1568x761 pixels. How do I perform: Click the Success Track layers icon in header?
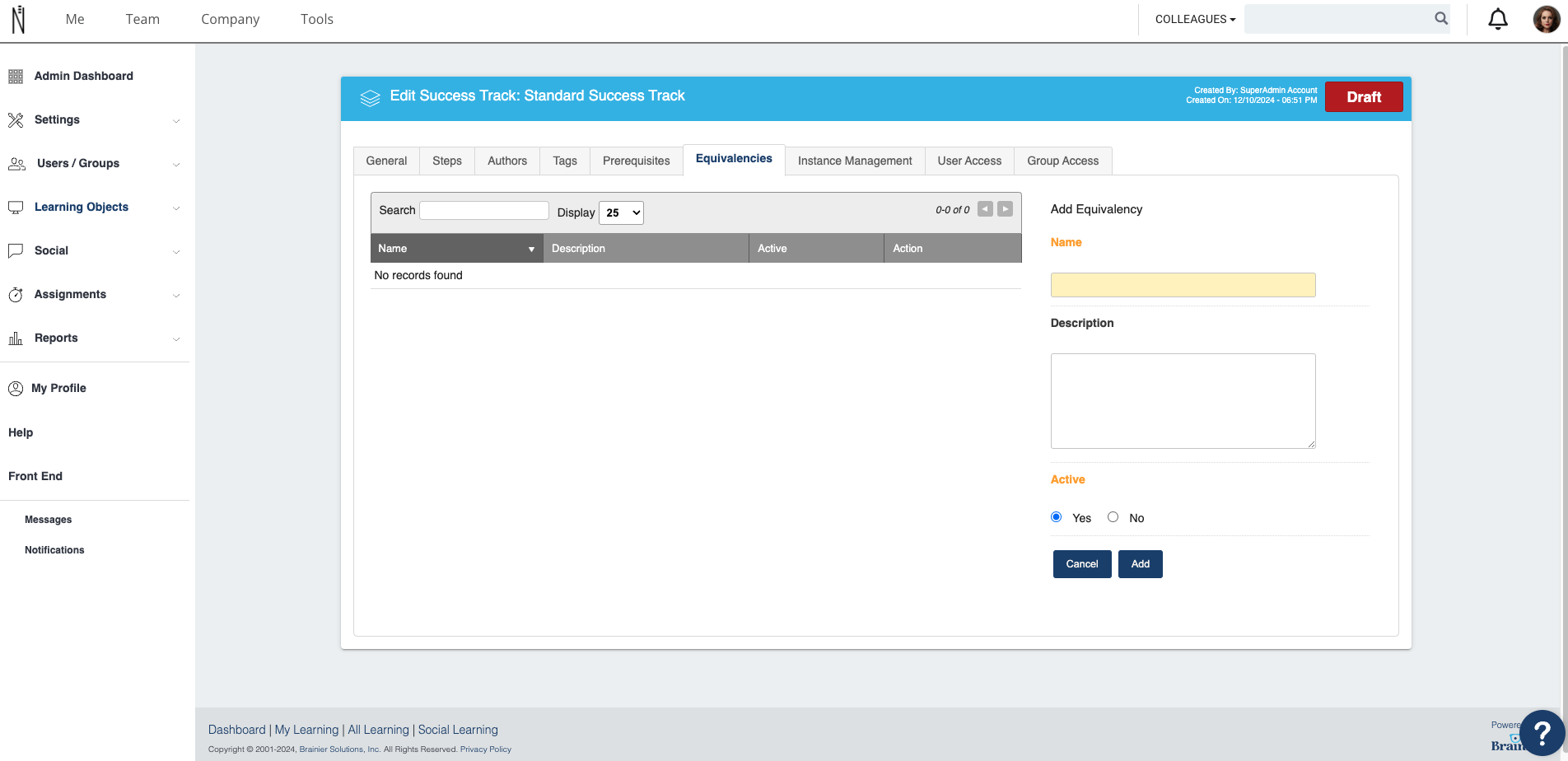(x=370, y=98)
